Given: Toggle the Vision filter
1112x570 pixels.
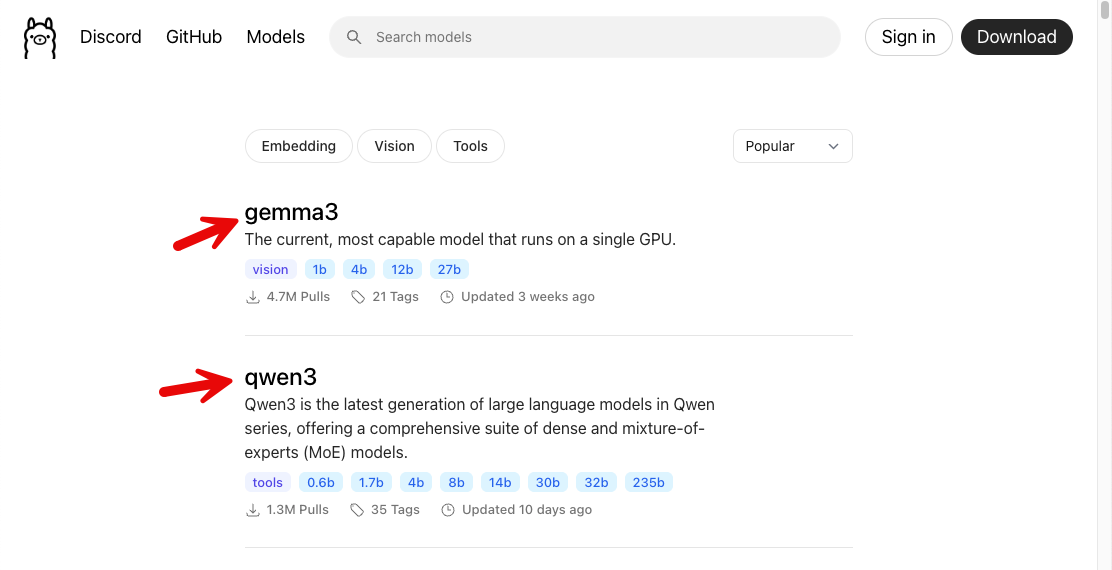Looking at the screenshot, I should pos(394,146).
